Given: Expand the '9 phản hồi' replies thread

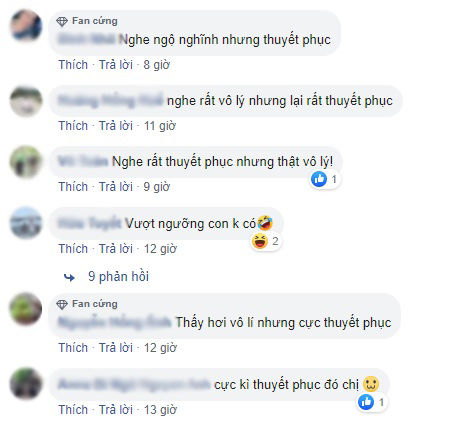Looking at the screenshot, I should click(118, 277).
